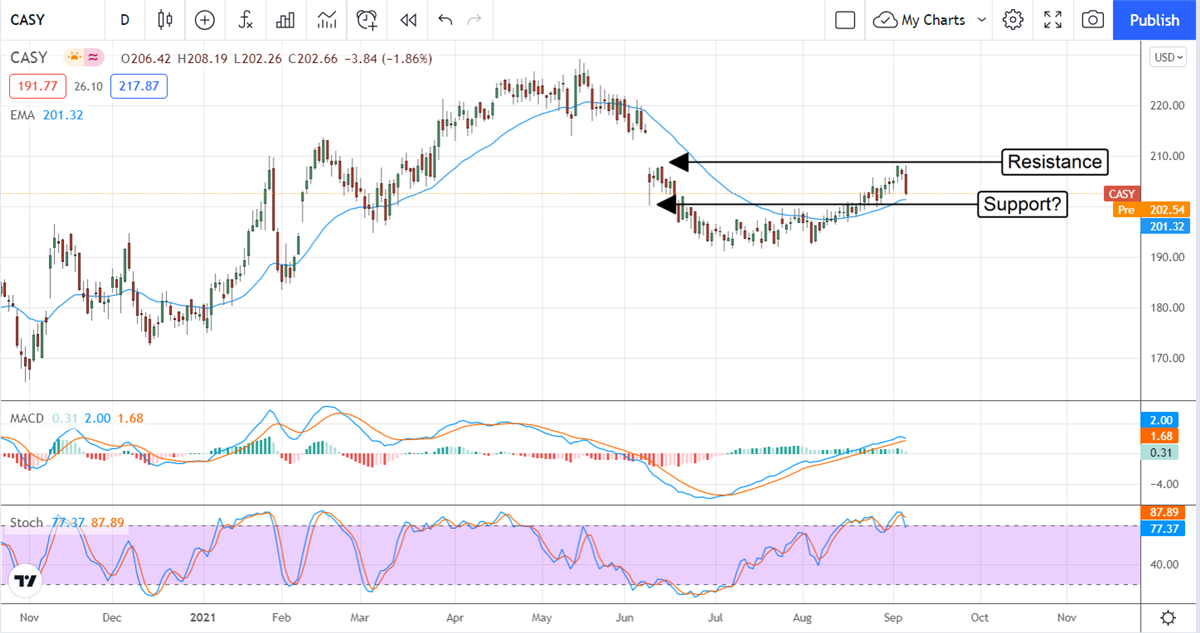Viewport: 1200px width, 633px height.
Task: Click the Publish button
Action: coord(1154,20)
